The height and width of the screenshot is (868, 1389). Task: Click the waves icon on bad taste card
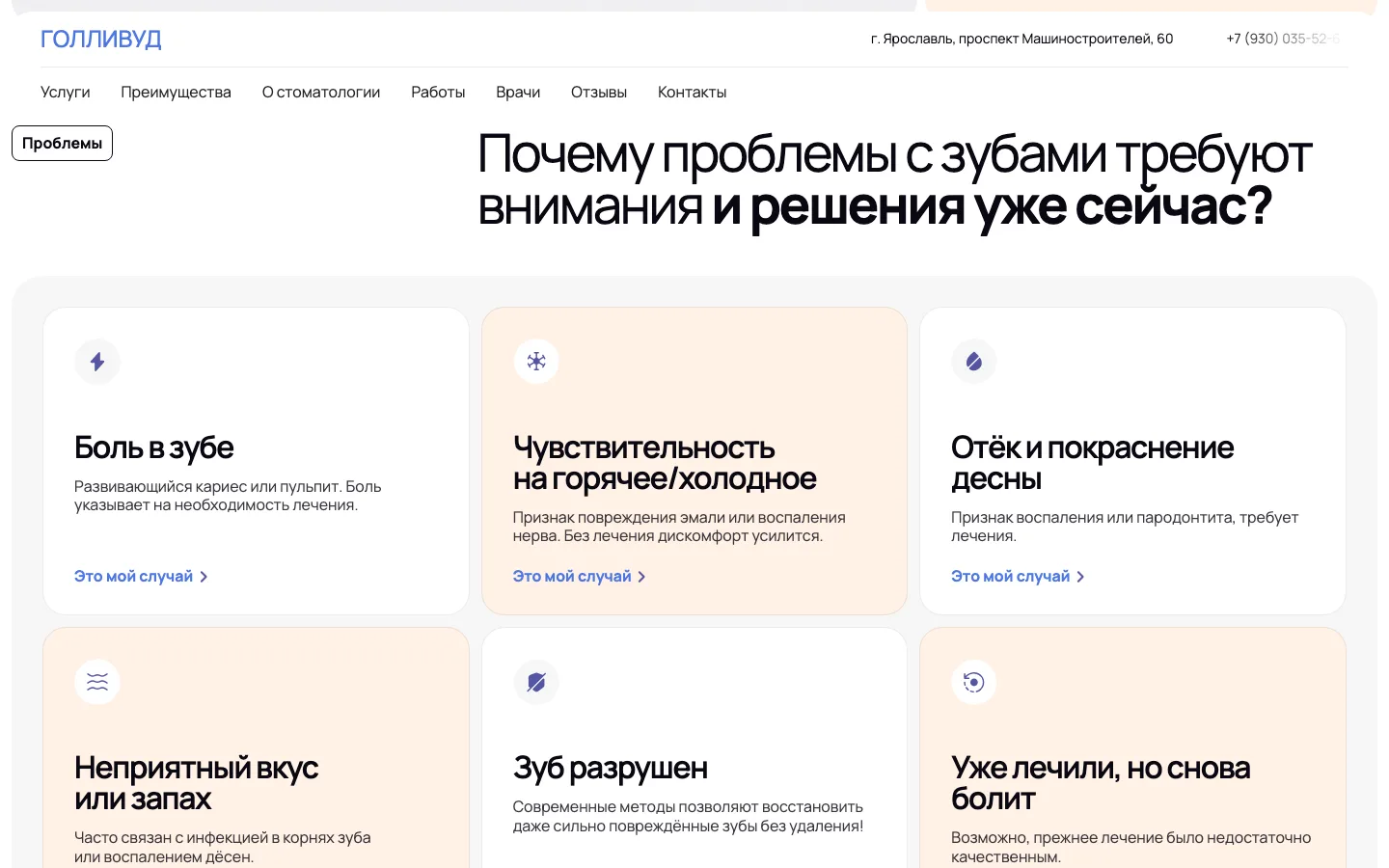point(97,682)
